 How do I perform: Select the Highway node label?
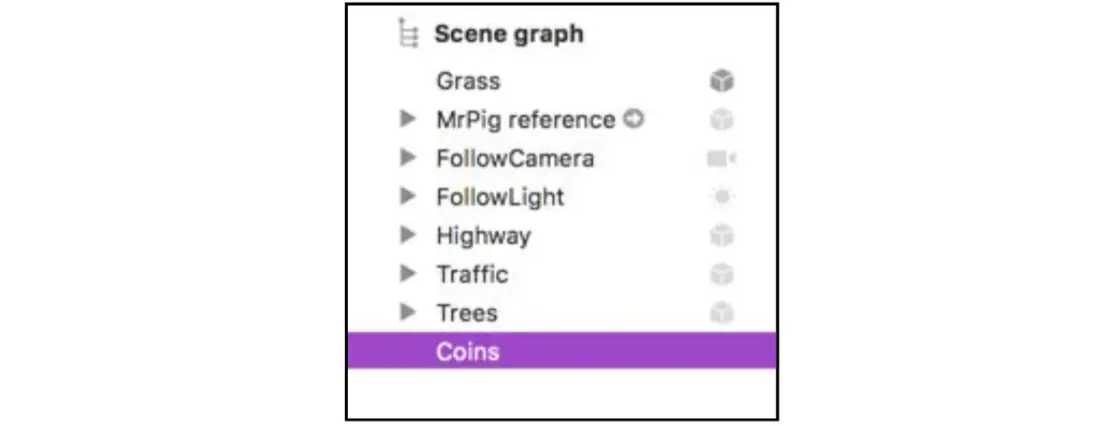click(x=483, y=236)
